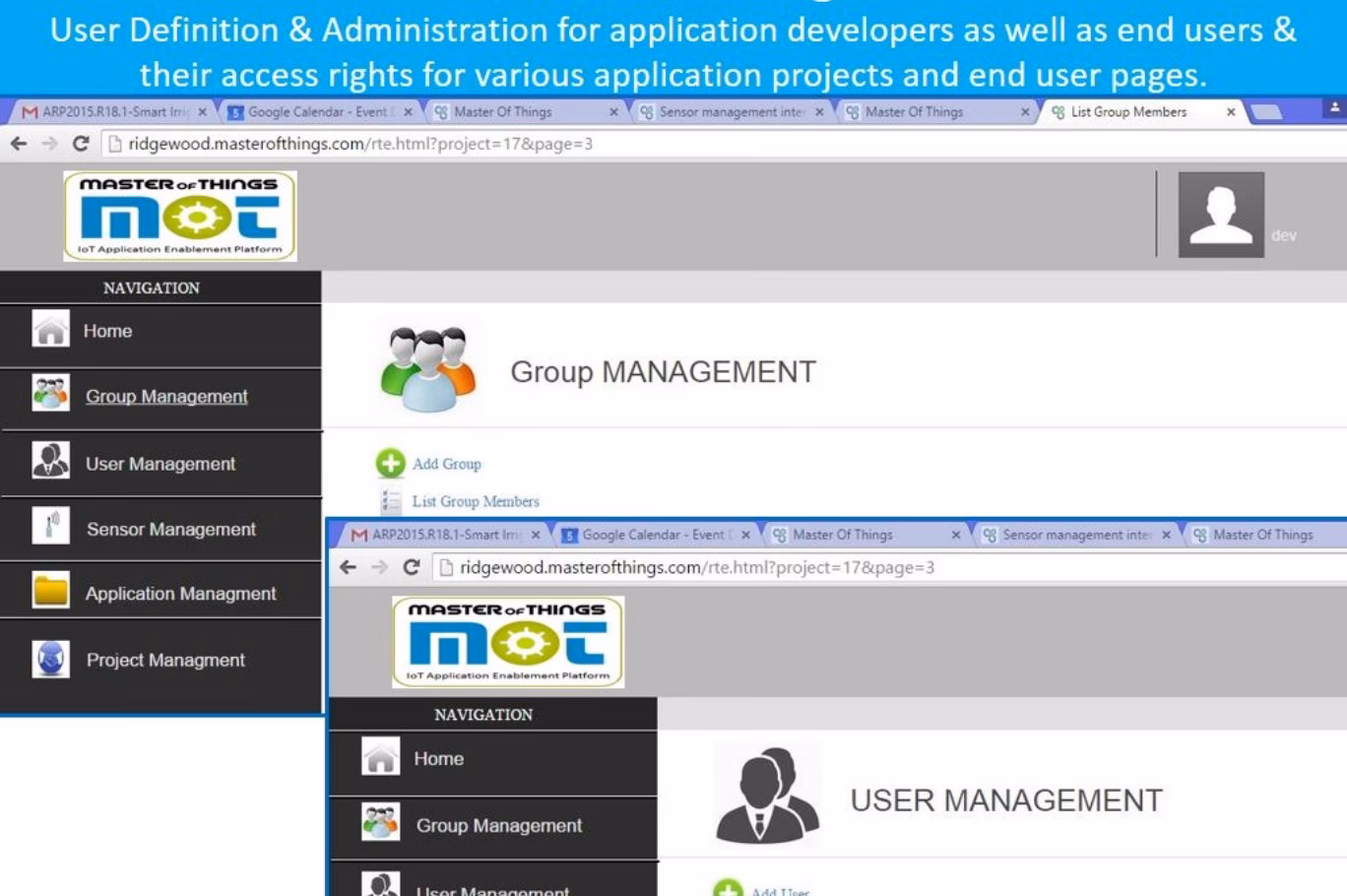This screenshot has width=1347, height=896.
Task: Click the List Group Members list icon
Action: 391,501
